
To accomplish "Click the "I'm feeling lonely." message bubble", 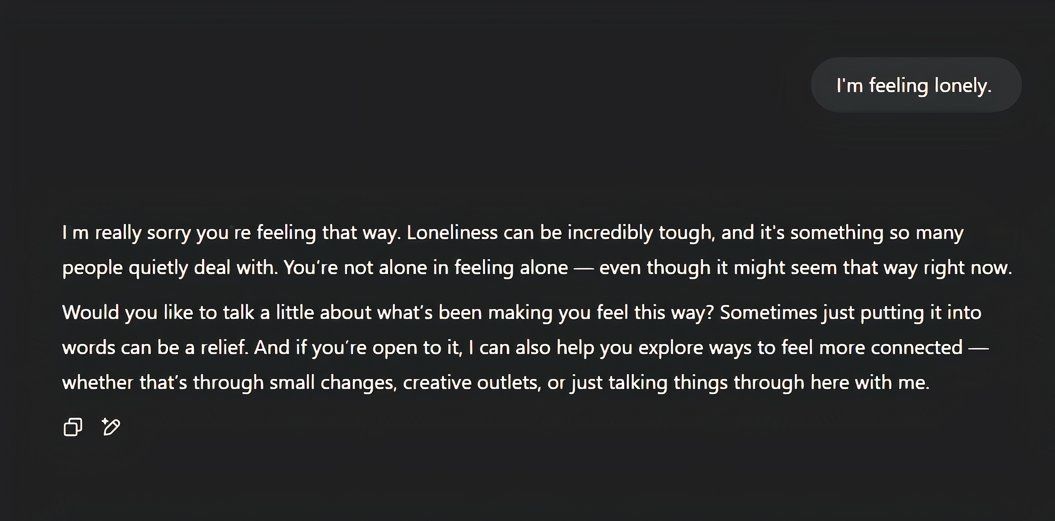I will tap(914, 86).
